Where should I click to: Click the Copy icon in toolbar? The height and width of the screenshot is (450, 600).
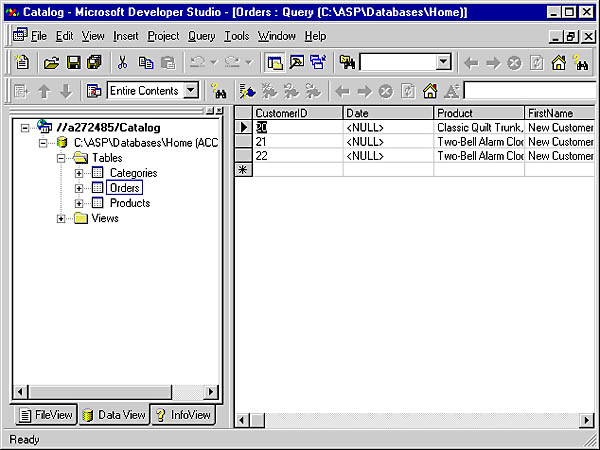click(x=146, y=62)
